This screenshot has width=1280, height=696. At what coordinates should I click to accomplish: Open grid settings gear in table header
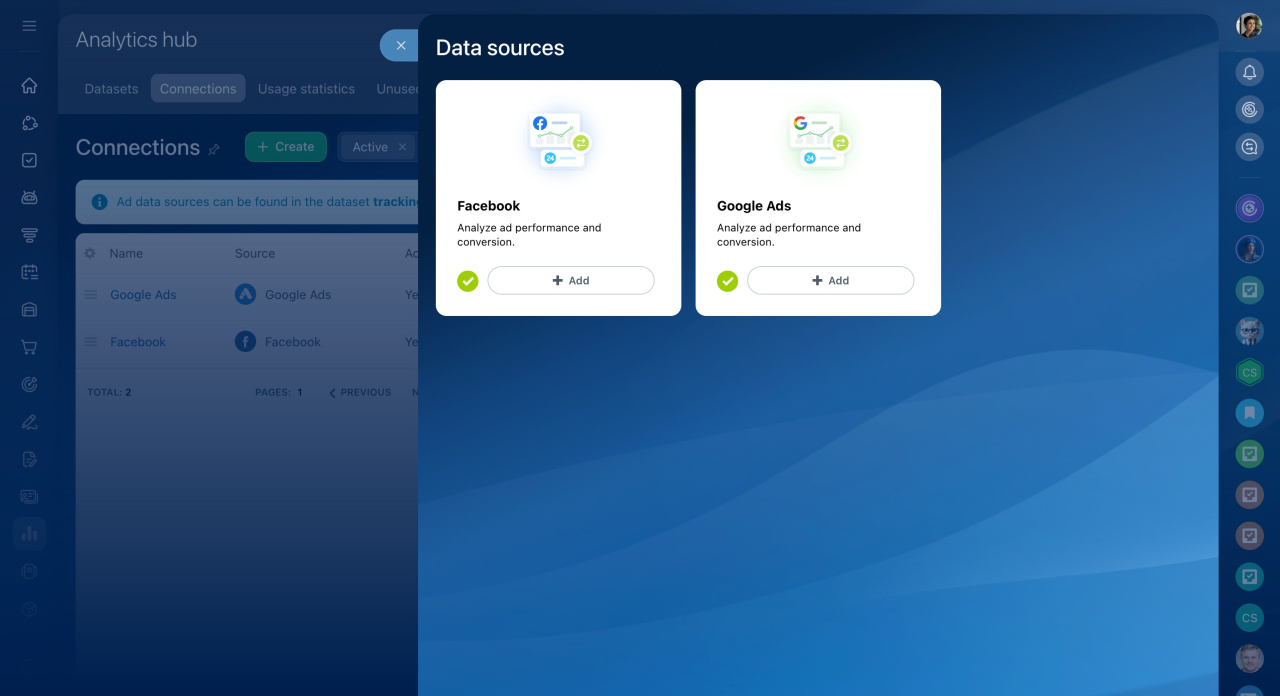[x=90, y=254]
